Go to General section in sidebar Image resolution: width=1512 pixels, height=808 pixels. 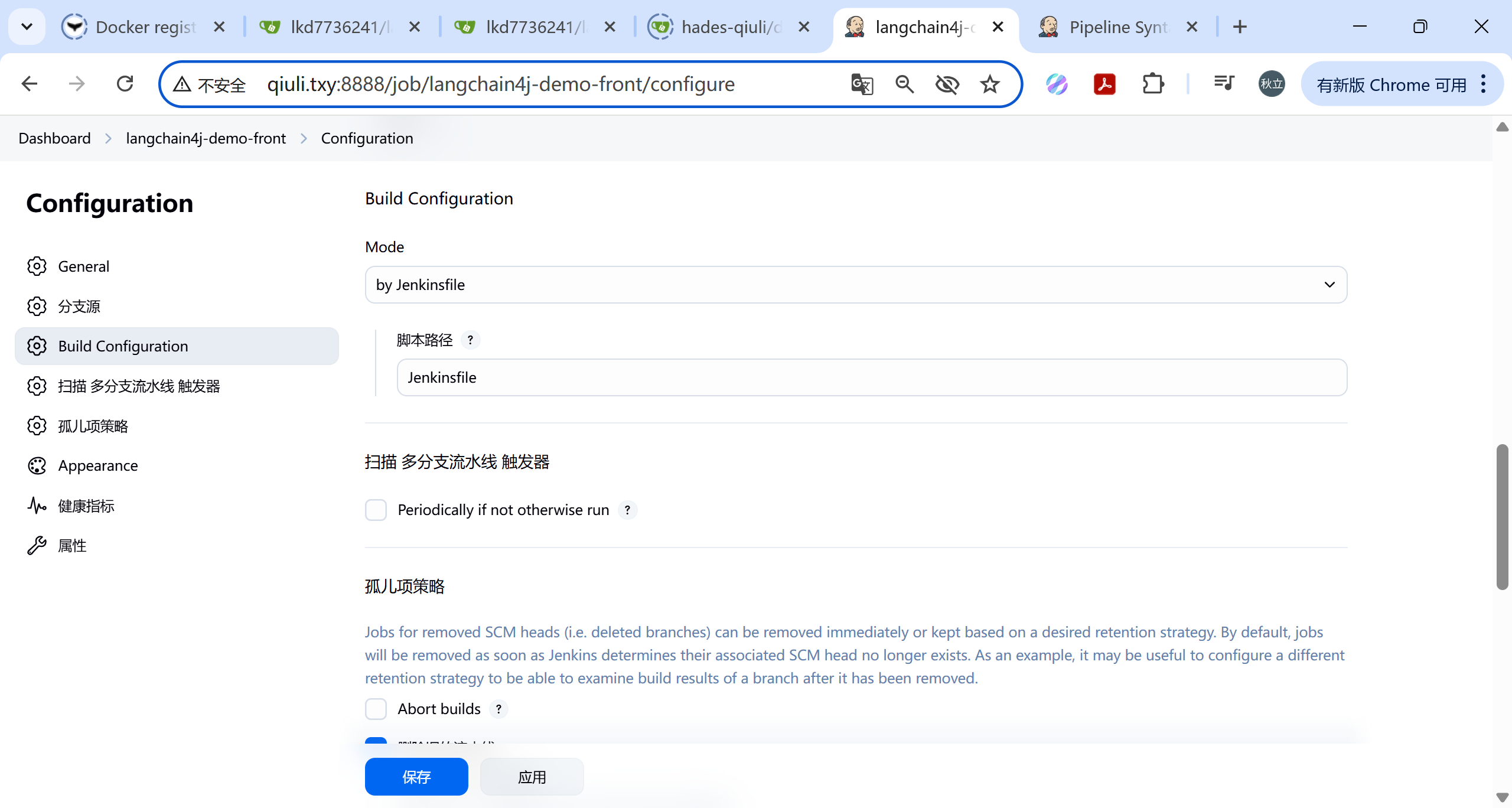click(x=177, y=266)
